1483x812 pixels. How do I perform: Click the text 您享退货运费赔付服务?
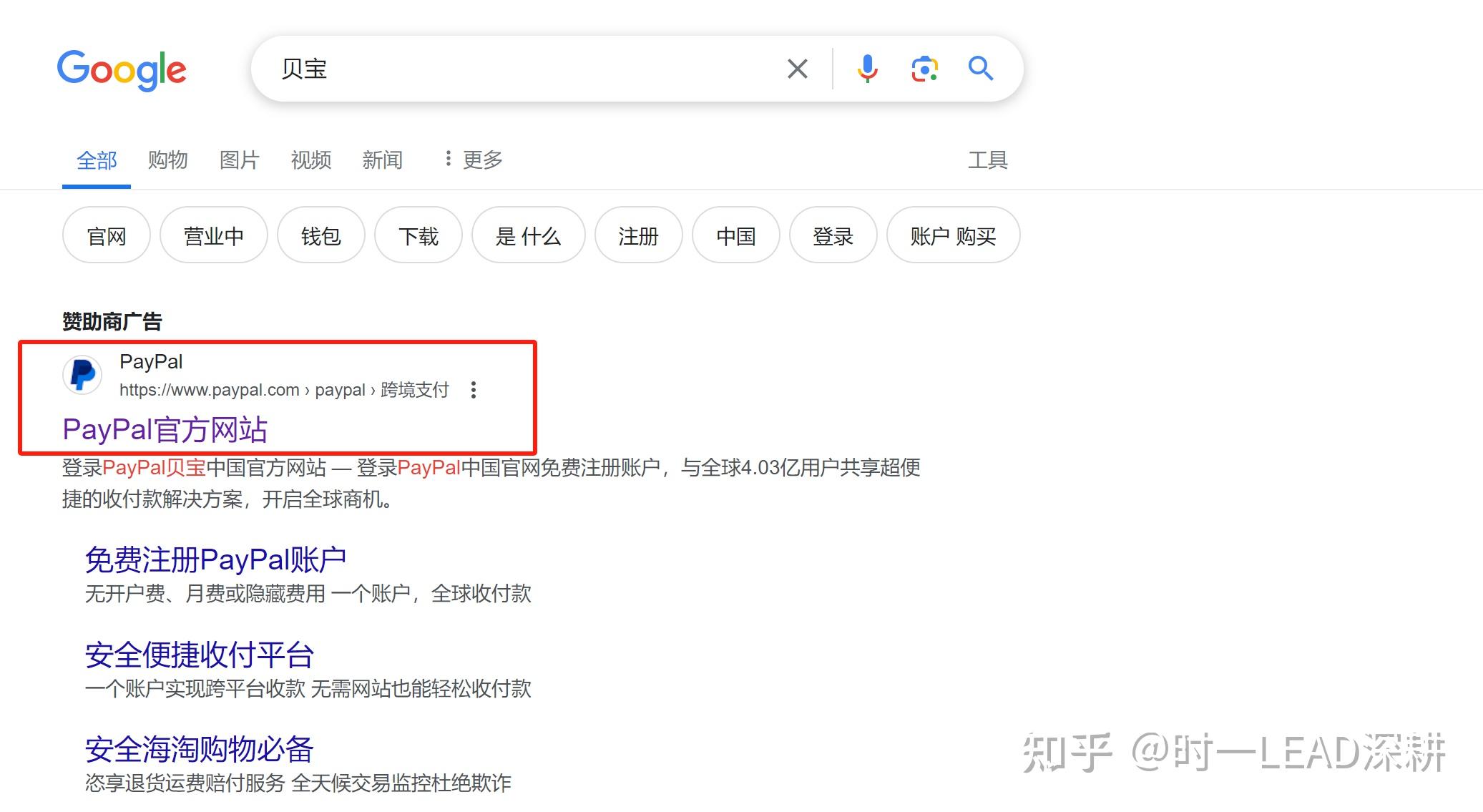coord(185,783)
